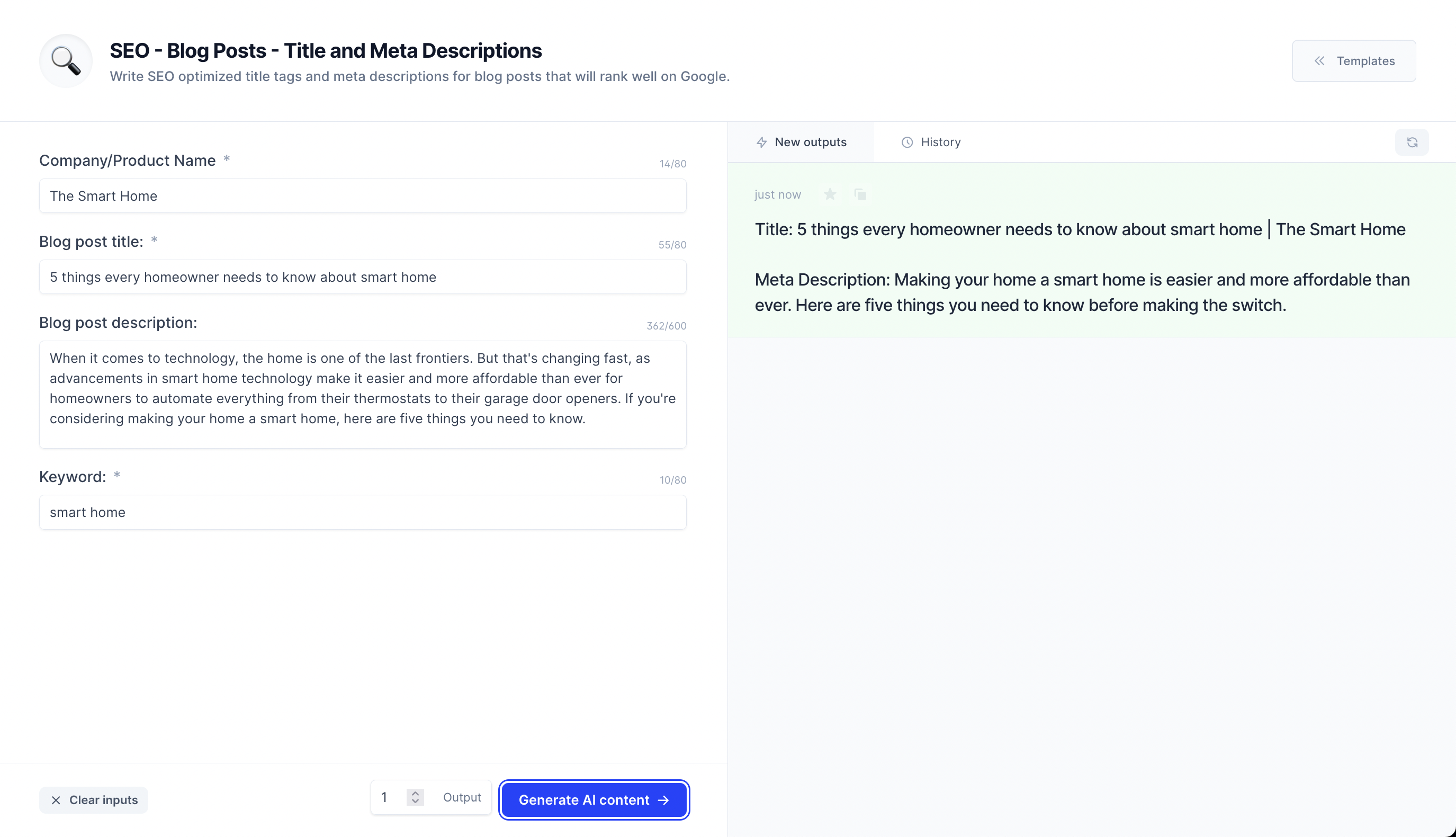Viewport: 1456px width, 837px height.
Task: Adjust the output count stepper arrows
Action: click(x=415, y=797)
